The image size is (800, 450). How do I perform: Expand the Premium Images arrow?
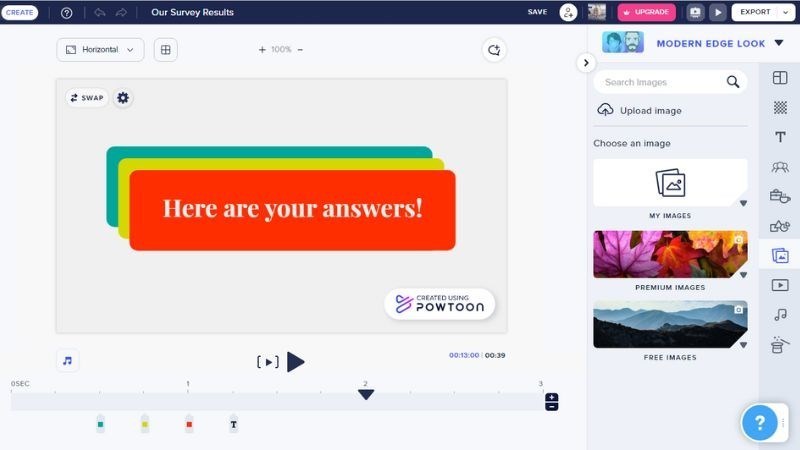pos(743,275)
